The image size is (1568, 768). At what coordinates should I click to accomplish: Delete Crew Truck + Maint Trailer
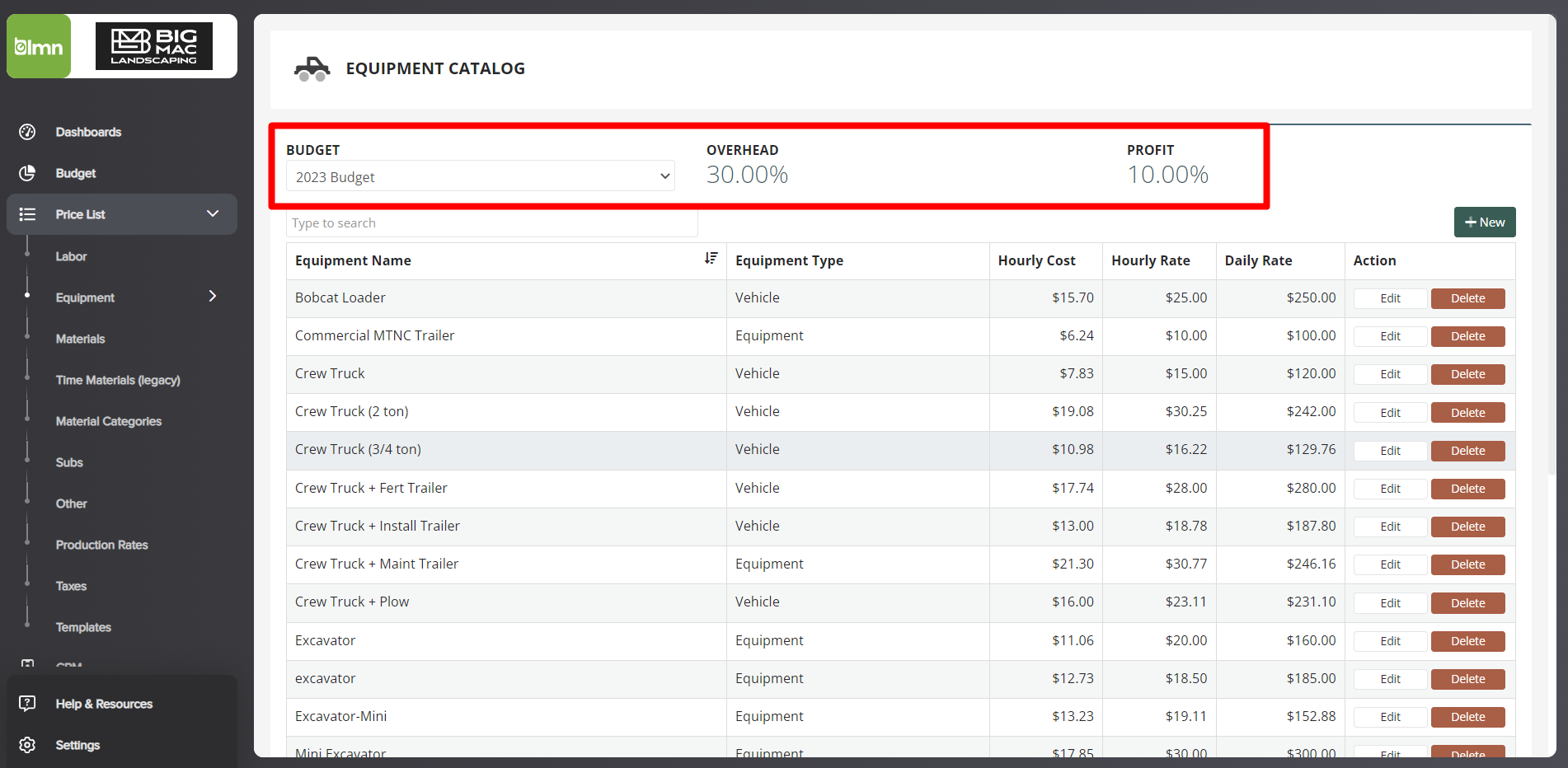click(x=1467, y=564)
